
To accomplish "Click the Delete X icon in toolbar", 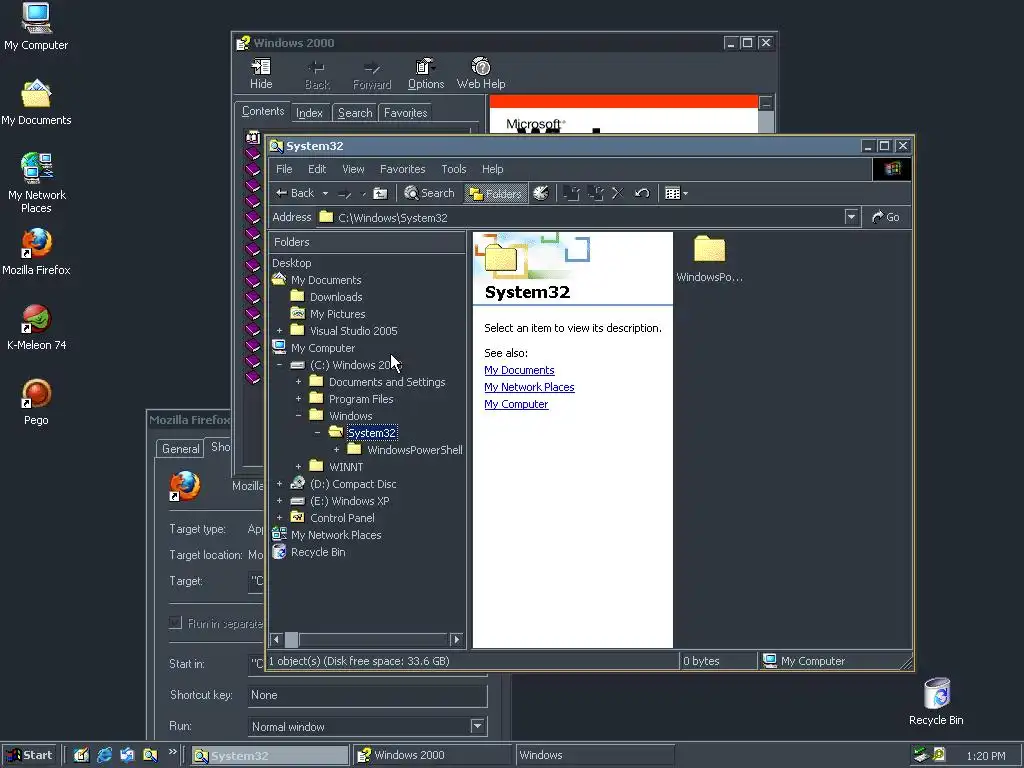I will pyautogui.click(x=618, y=193).
